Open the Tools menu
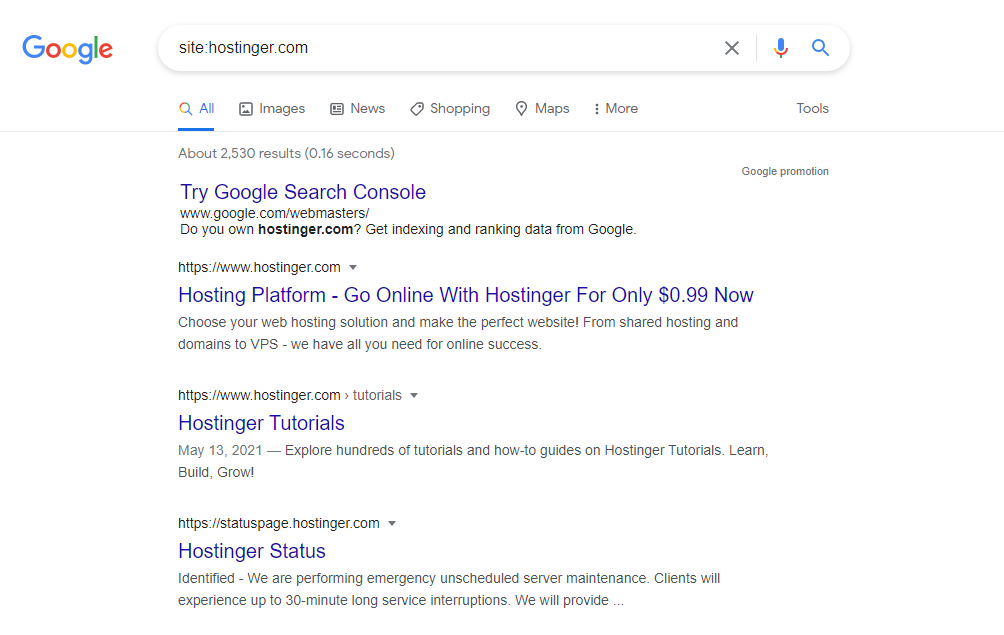Image resolution: width=1004 pixels, height=635 pixels. click(812, 108)
